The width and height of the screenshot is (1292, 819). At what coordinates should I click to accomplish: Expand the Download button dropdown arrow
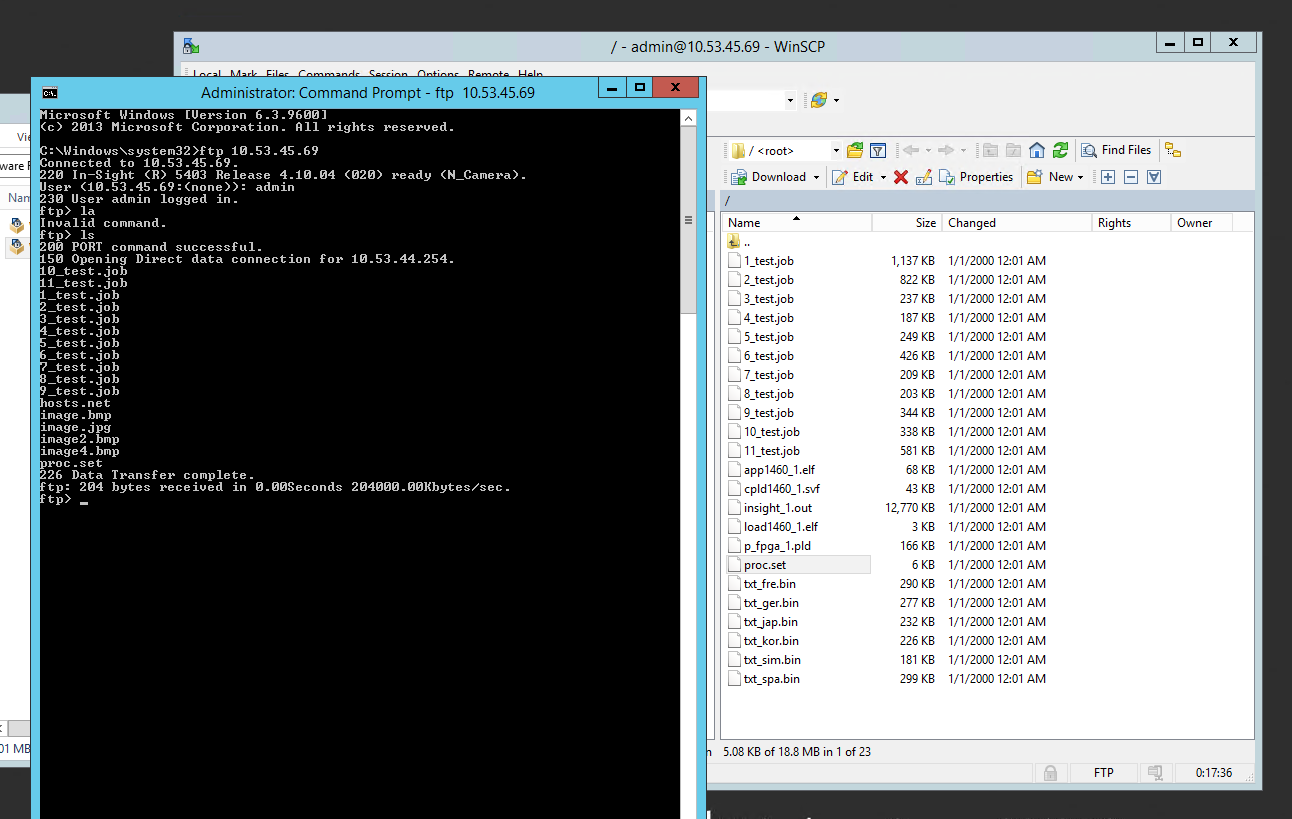816,177
